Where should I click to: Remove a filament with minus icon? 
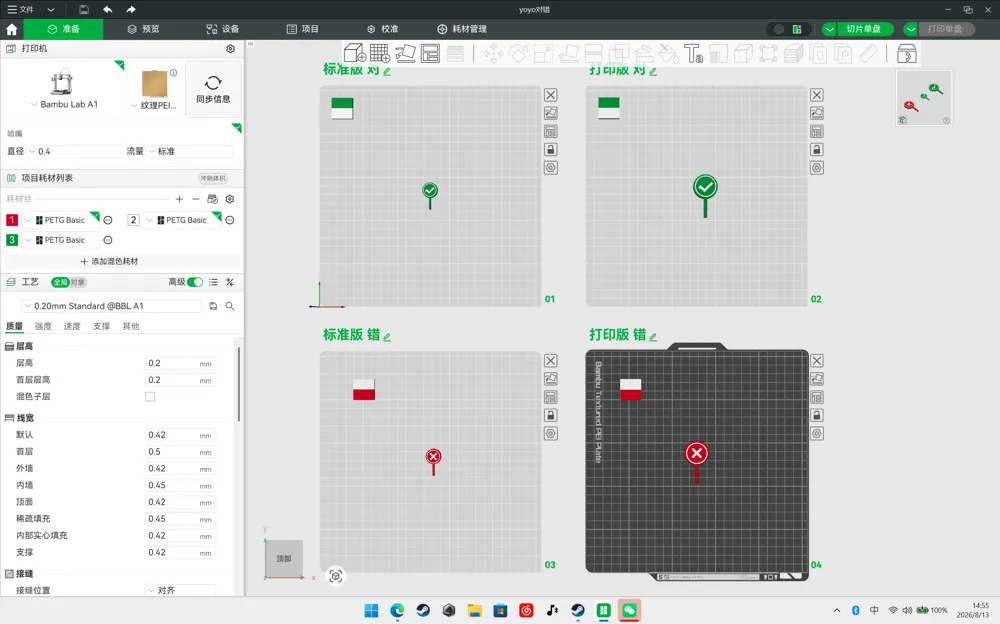tap(196, 199)
